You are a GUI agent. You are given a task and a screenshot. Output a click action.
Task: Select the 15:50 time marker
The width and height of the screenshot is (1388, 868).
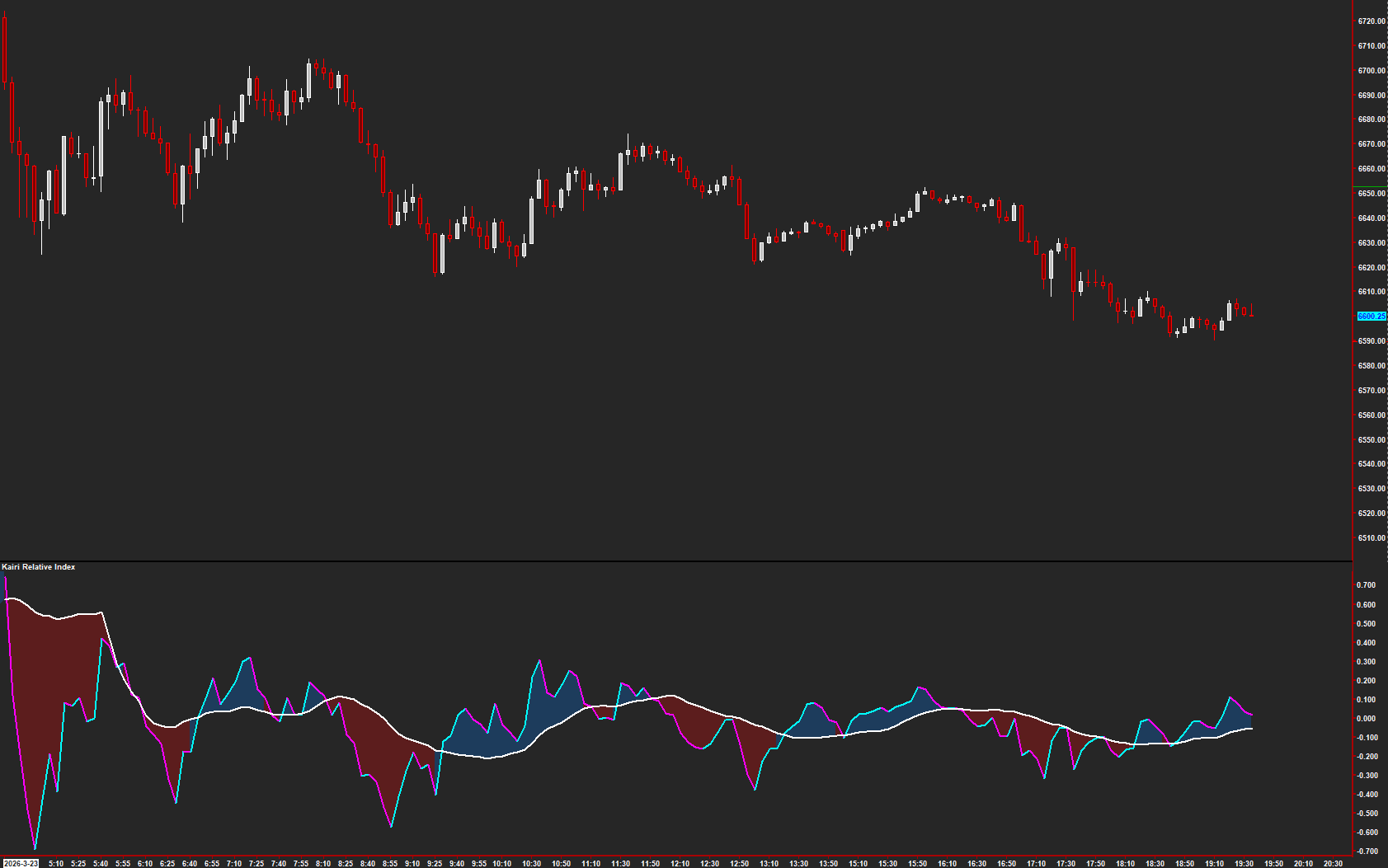(917, 863)
